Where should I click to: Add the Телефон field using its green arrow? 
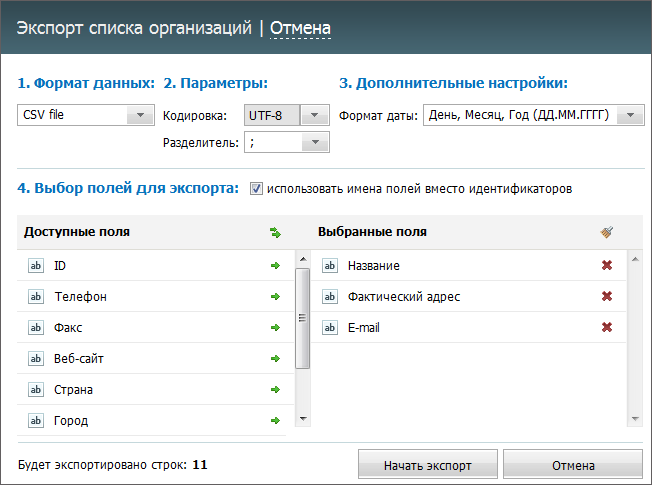click(x=275, y=297)
